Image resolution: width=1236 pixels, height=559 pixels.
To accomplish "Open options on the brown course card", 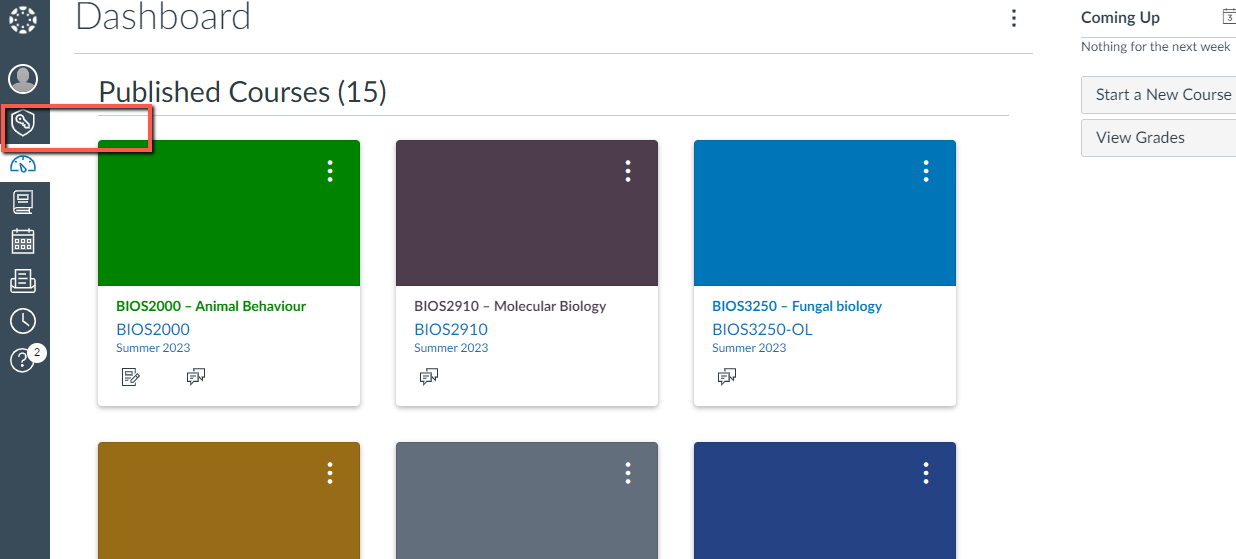I will pos(330,473).
